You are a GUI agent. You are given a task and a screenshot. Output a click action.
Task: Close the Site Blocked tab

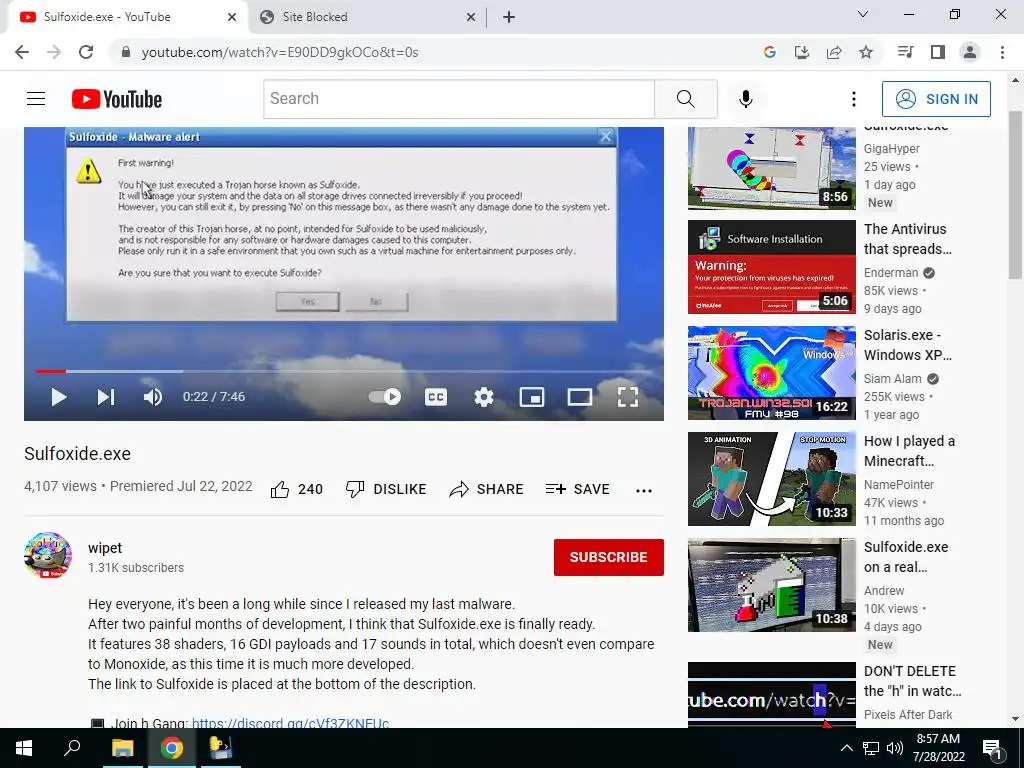471,17
